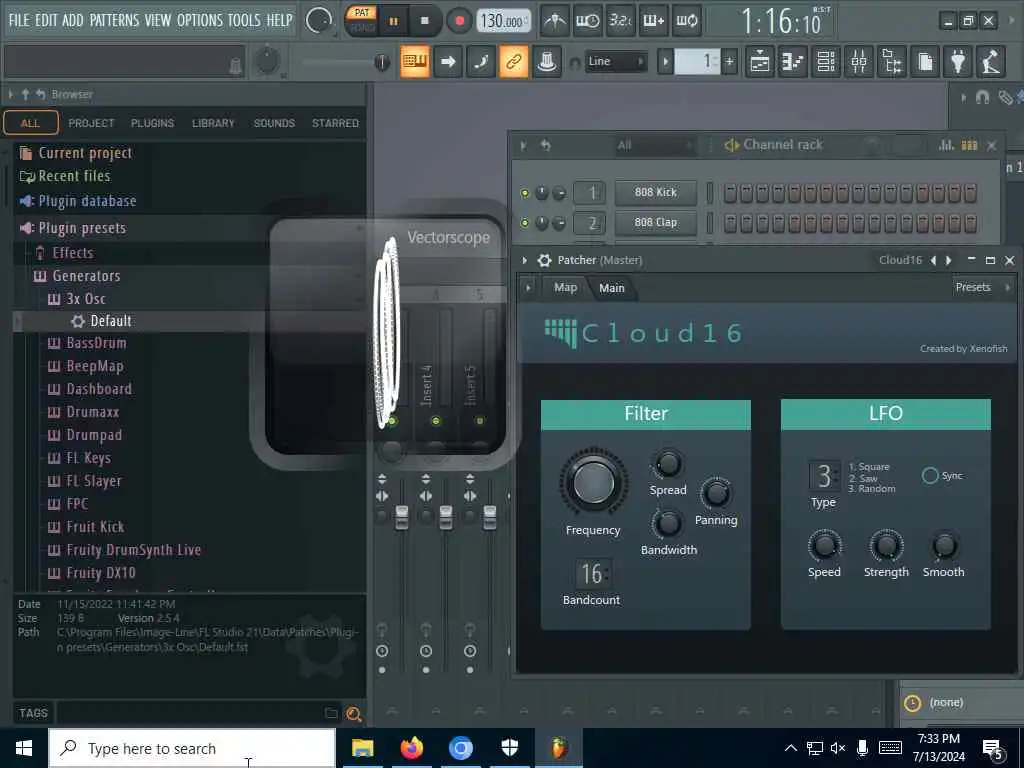Click the Insert 4 mixer fader
Screen dimensions: 1024x768
click(x=446, y=517)
